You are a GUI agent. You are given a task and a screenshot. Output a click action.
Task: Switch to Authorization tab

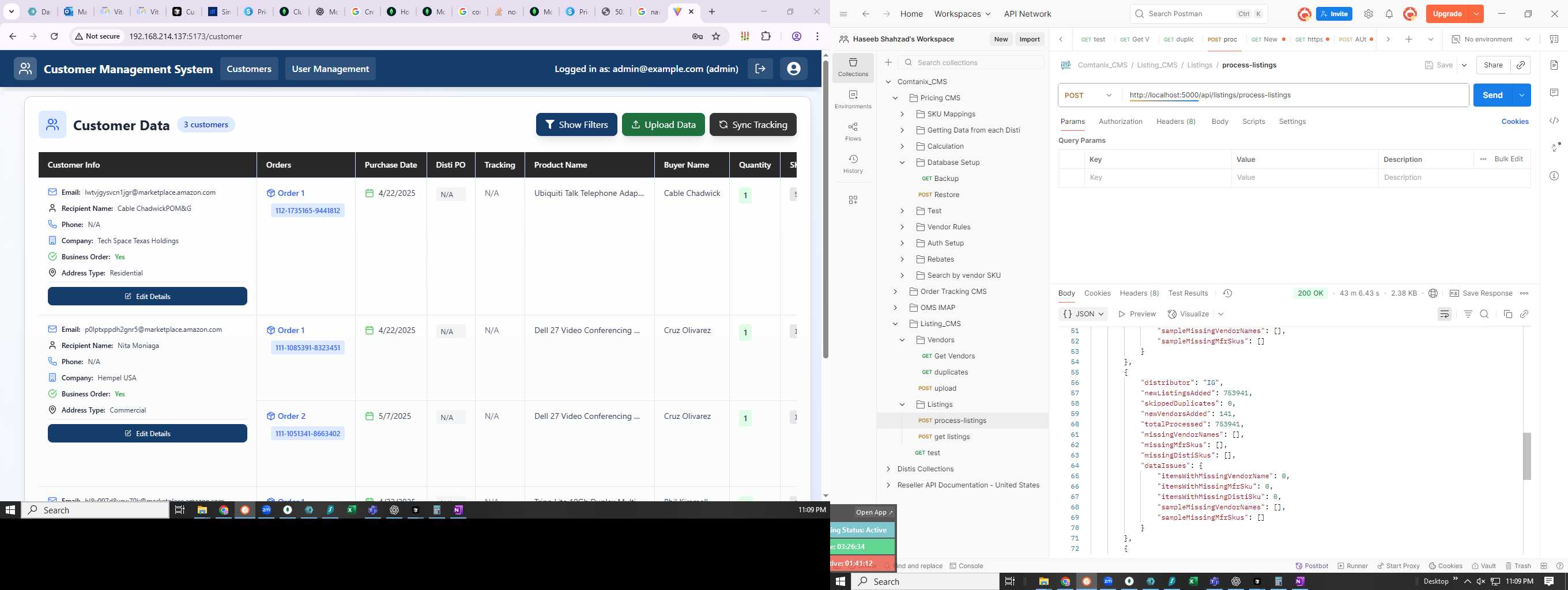[x=1120, y=122]
